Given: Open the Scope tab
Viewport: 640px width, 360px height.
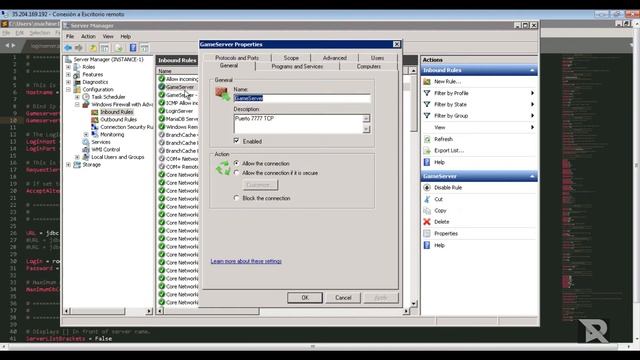Looking at the screenshot, I should 291,58.
